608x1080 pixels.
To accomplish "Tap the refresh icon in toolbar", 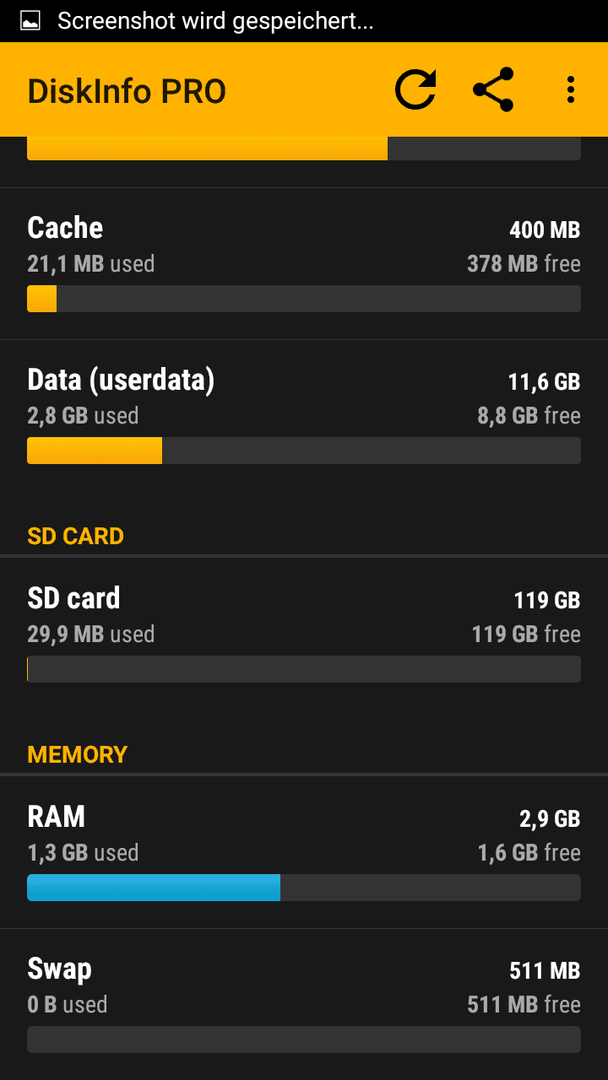I will 415,90.
